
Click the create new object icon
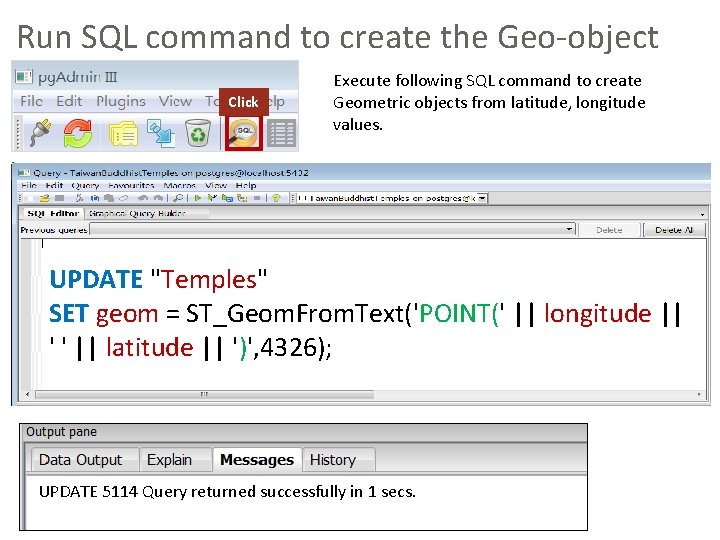click(x=161, y=134)
